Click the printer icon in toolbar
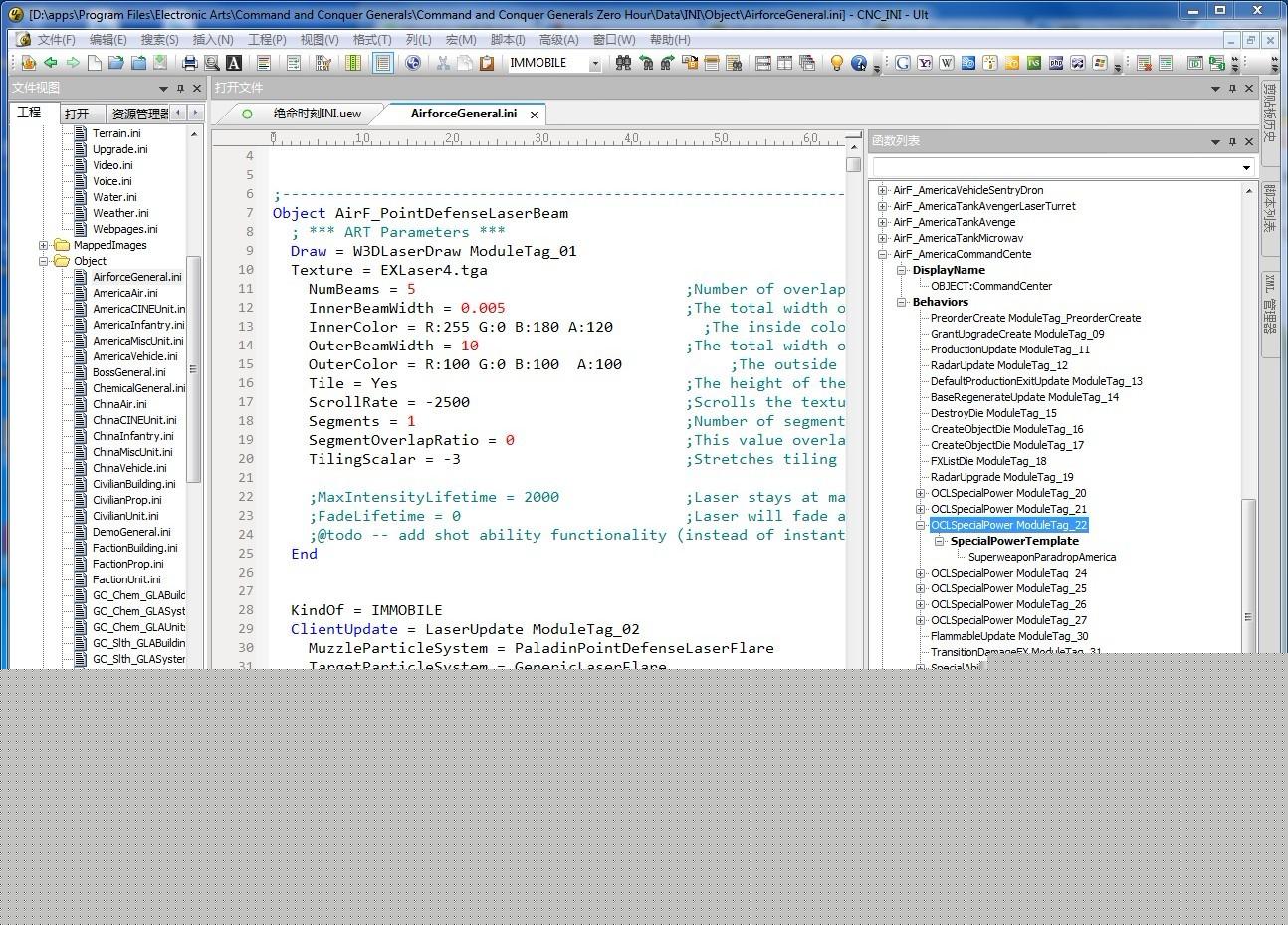 click(189, 63)
